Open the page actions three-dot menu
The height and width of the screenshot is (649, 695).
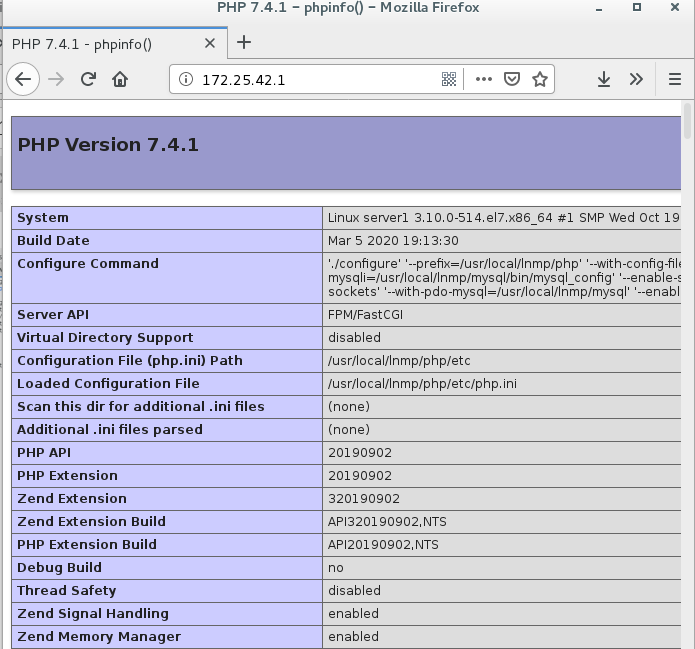(484, 79)
